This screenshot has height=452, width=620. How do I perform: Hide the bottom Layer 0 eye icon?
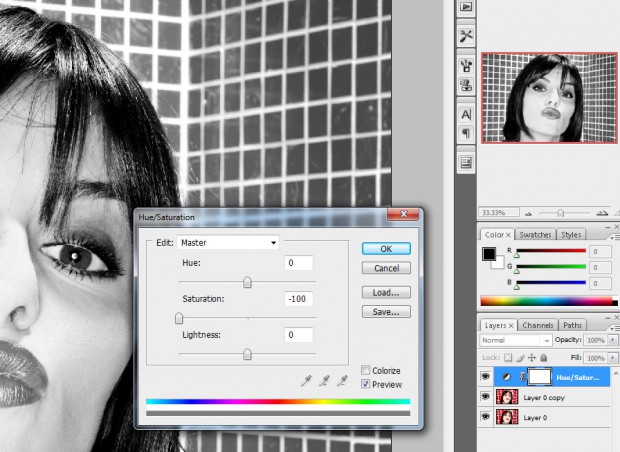click(x=486, y=416)
